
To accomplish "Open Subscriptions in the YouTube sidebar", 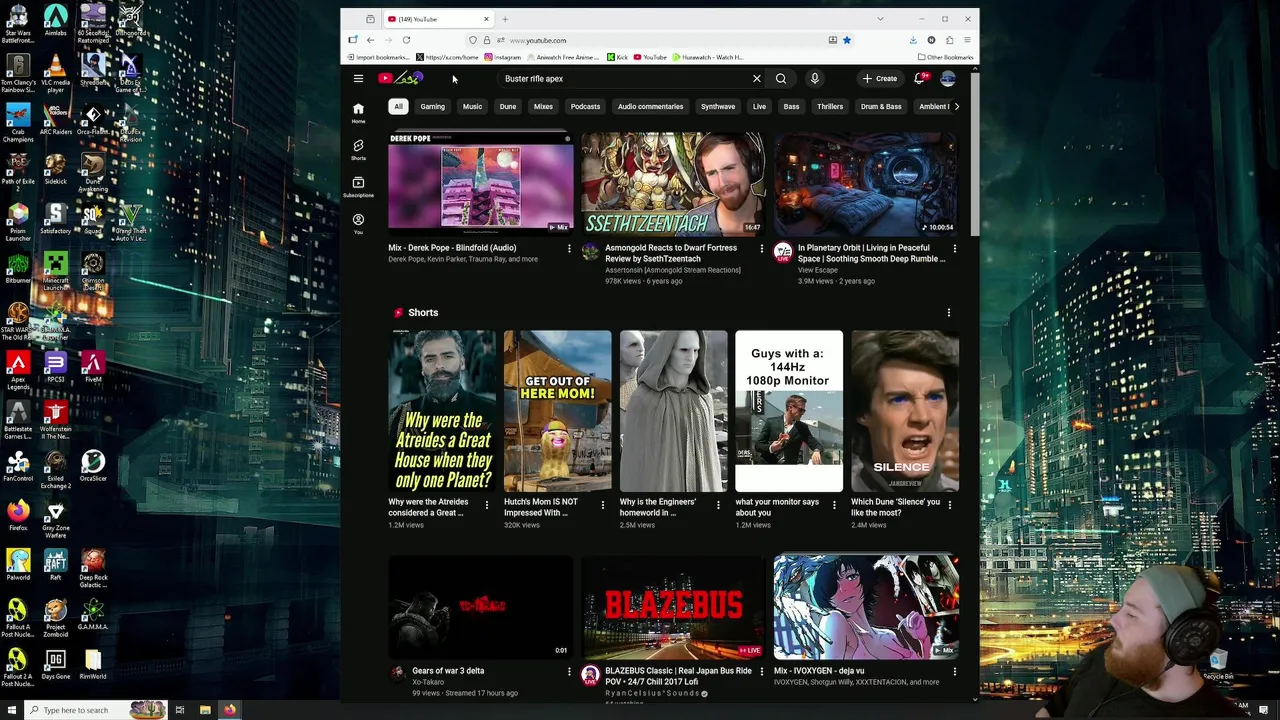I will (358, 187).
